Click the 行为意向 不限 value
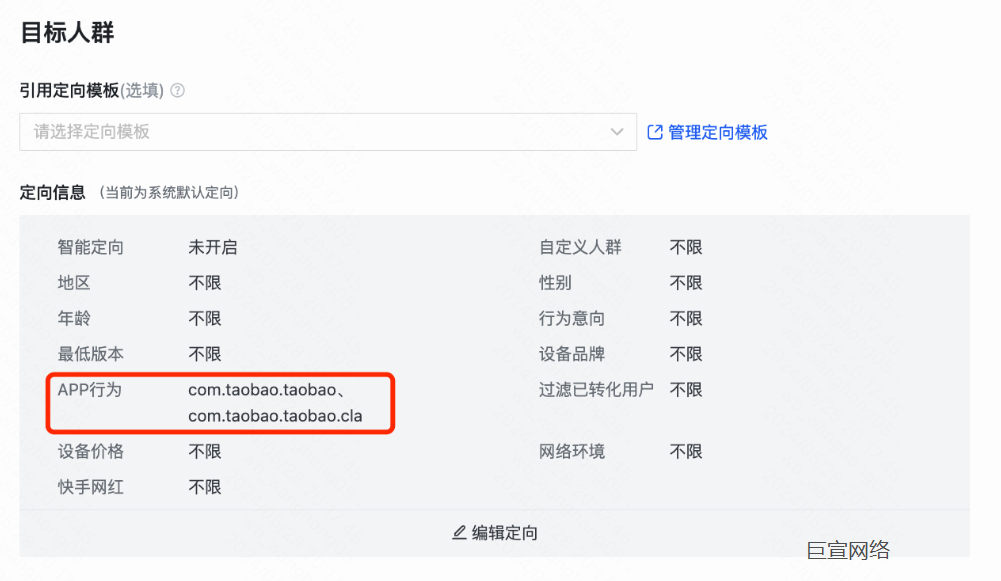The image size is (1001, 581). (684, 318)
